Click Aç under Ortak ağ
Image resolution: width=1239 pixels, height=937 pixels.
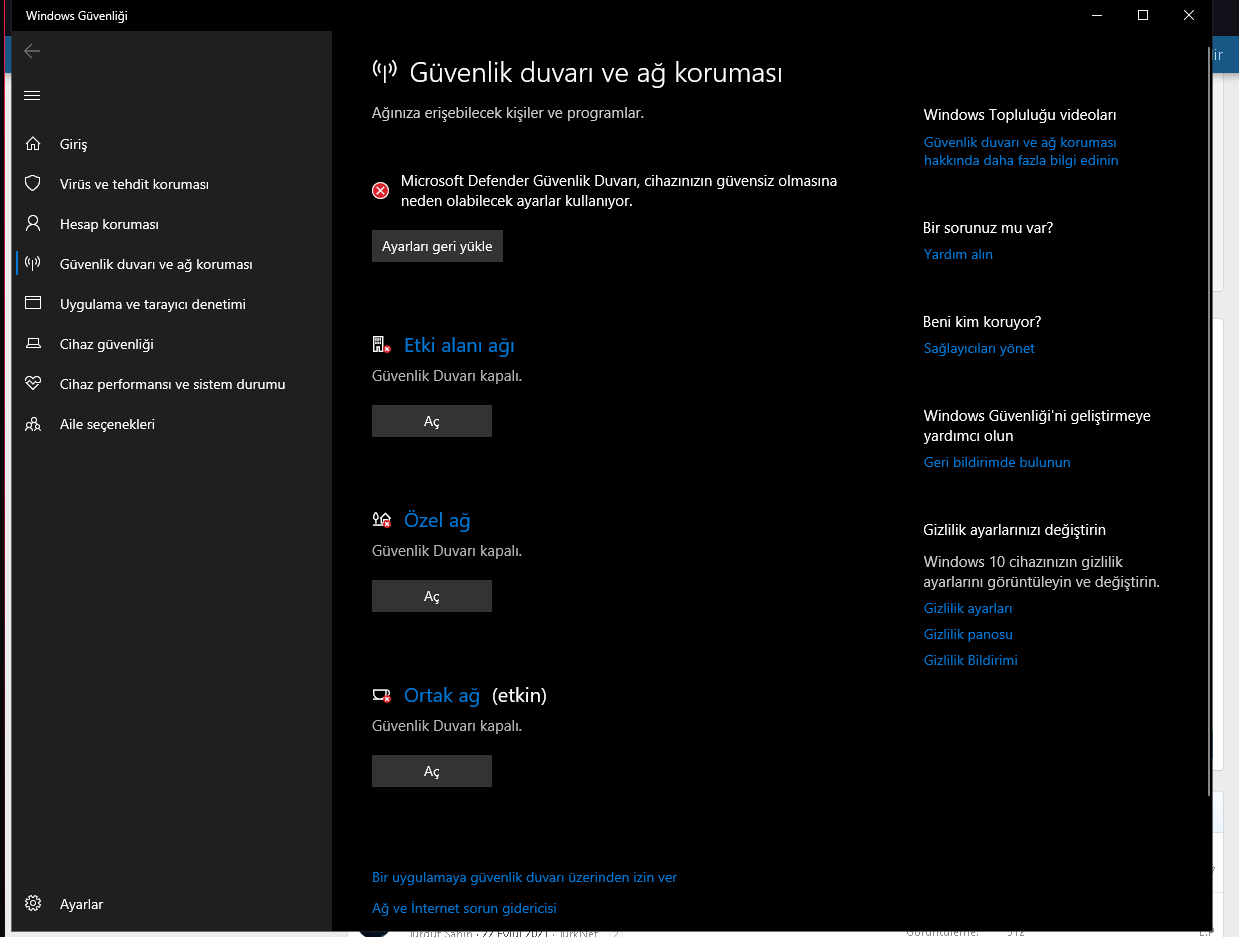432,771
